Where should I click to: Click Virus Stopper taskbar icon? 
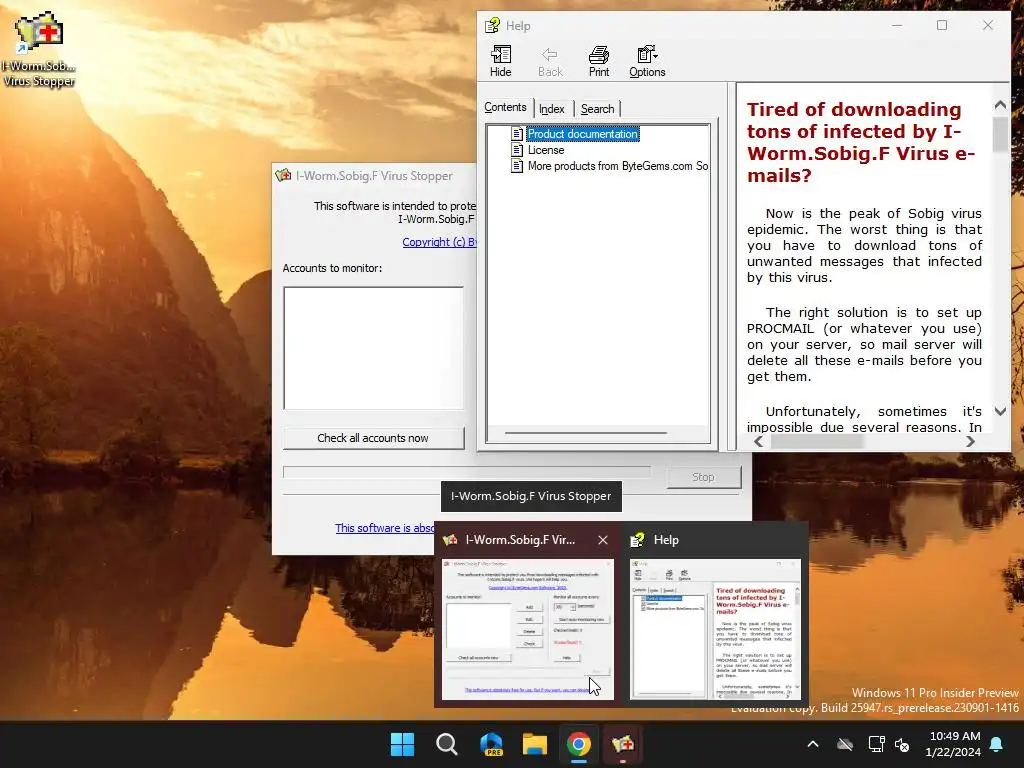[x=622, y=744]
